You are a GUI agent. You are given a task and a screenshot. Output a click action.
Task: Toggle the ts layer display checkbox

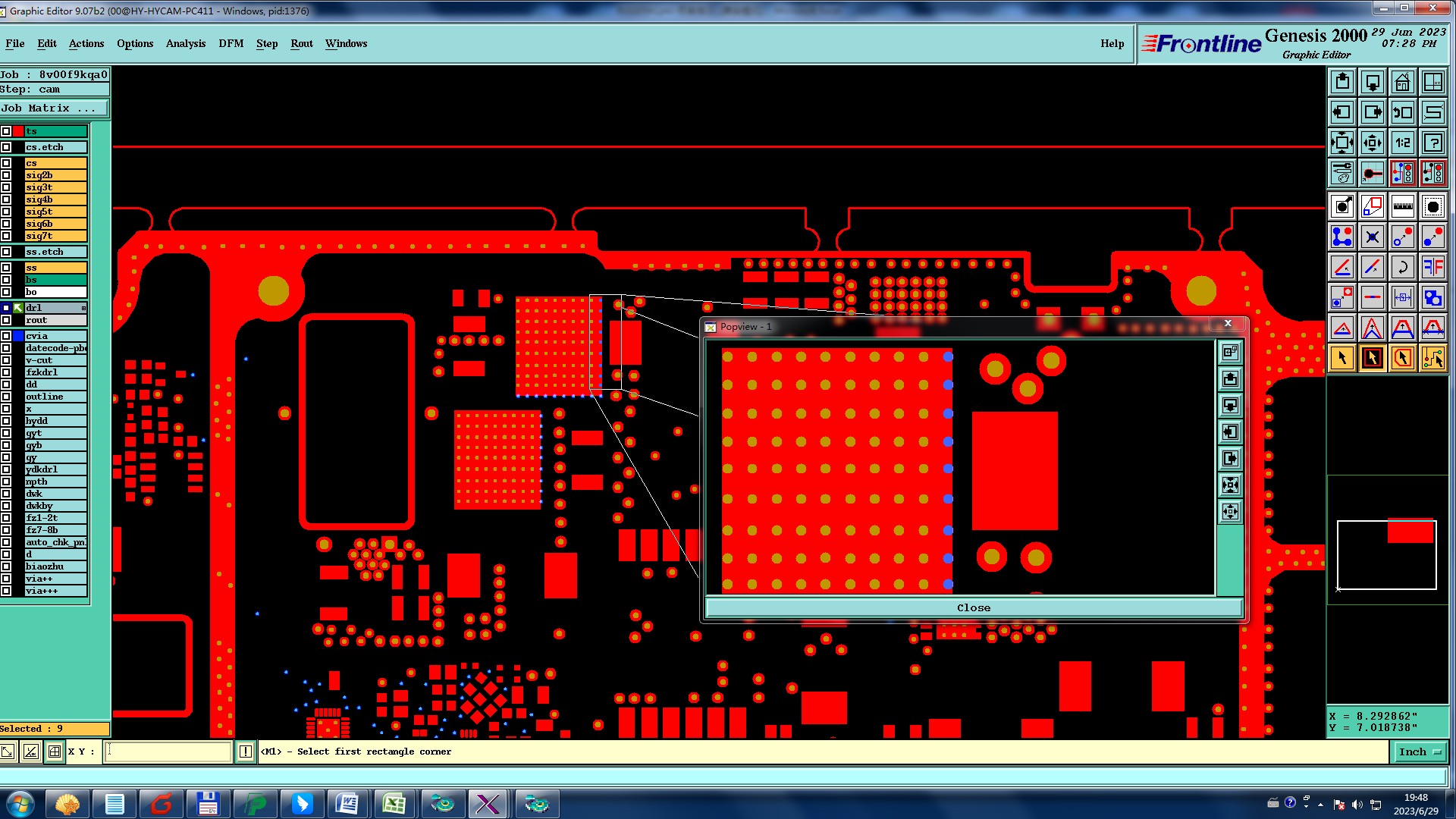pos(6,131)
